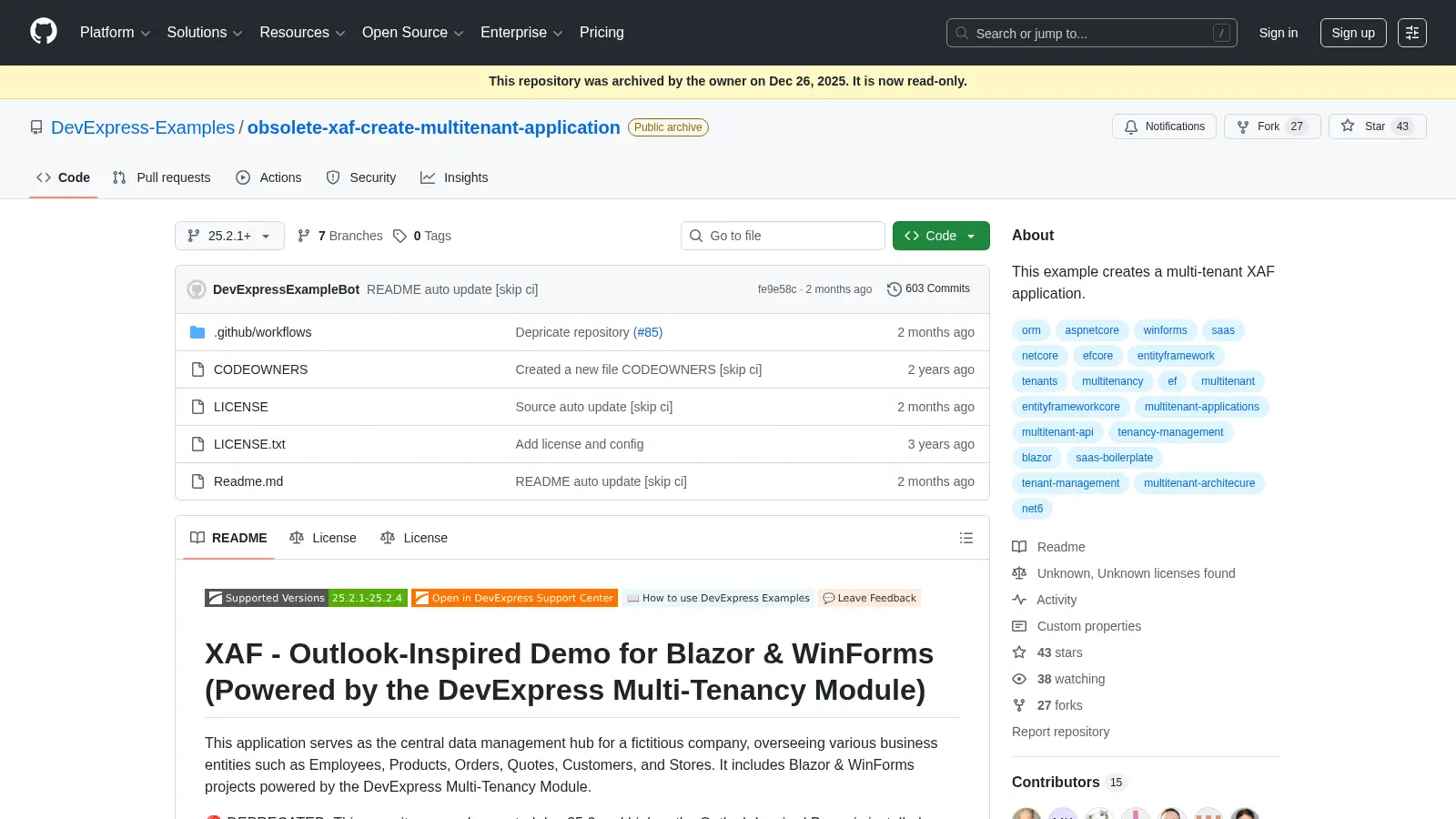
Task: Expand the Open Source menu
Action: coord(413,33)
